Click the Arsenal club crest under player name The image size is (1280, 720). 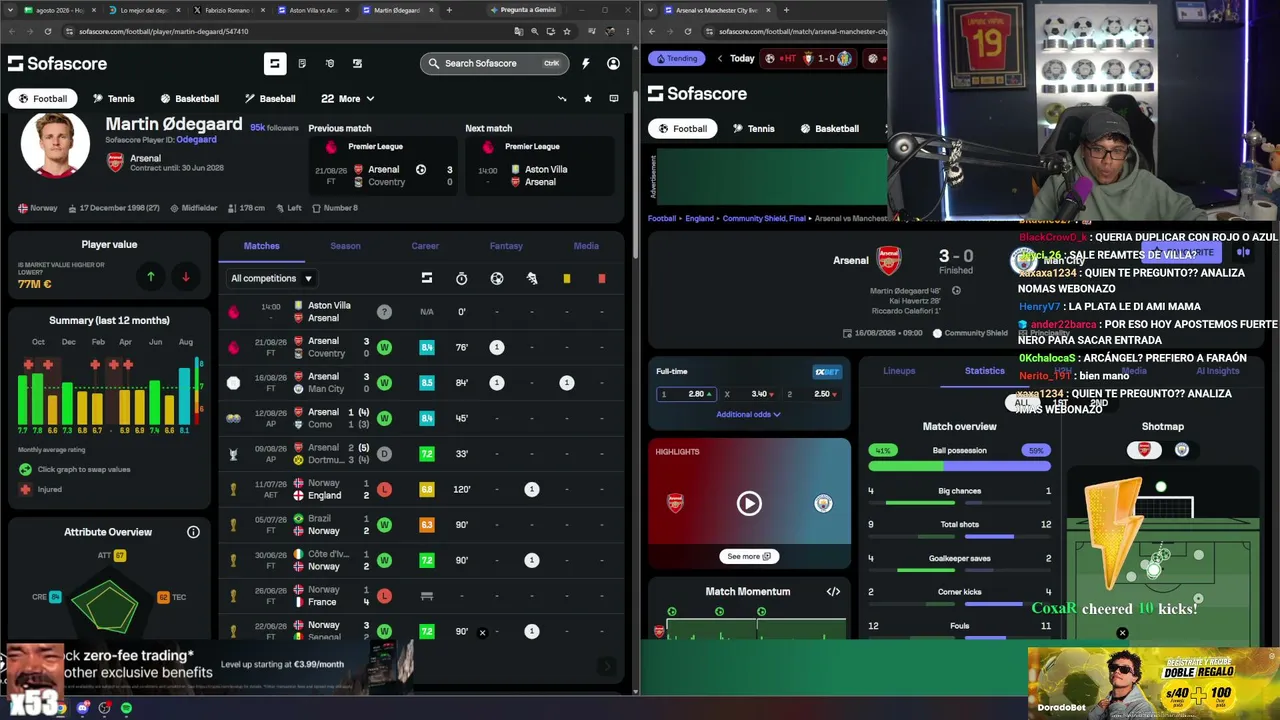[116, 162]
